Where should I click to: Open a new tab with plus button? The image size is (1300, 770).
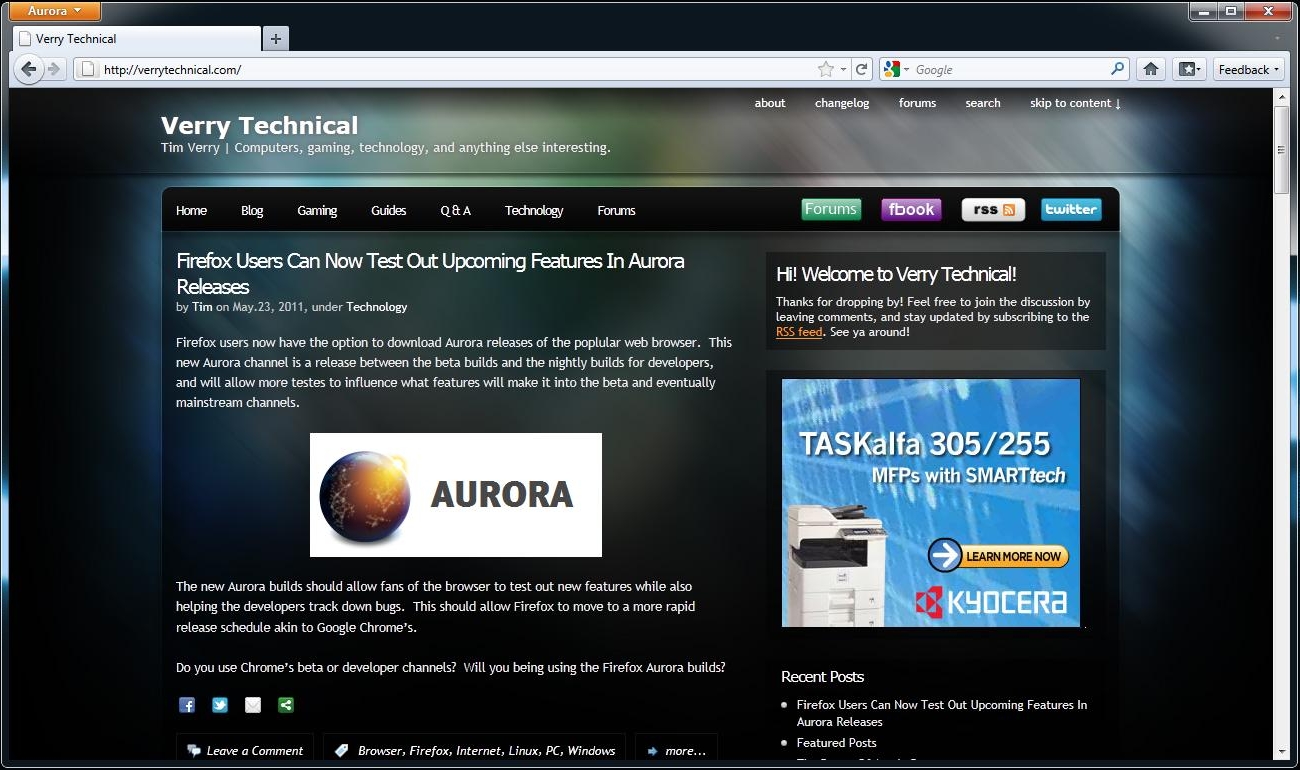tap(276, 39)
